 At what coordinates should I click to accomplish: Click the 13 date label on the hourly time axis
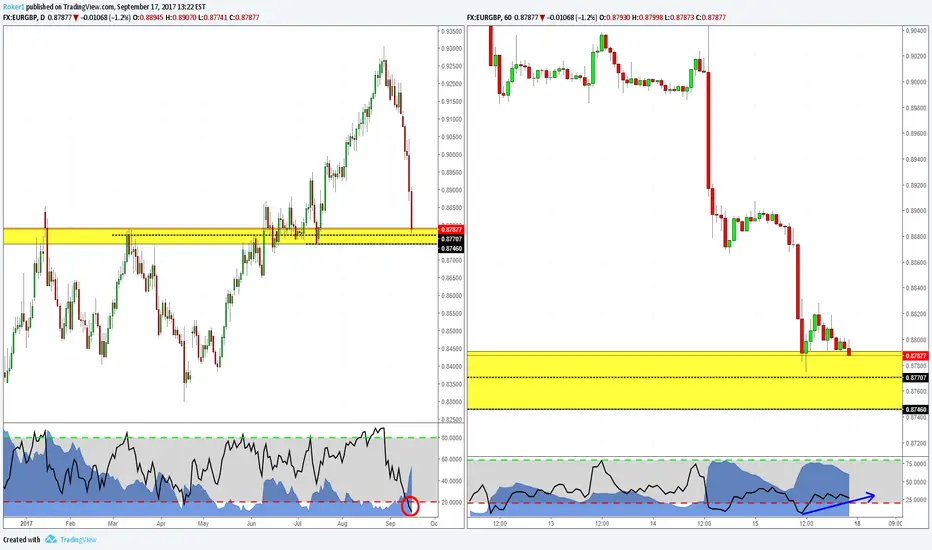point(551,524)
